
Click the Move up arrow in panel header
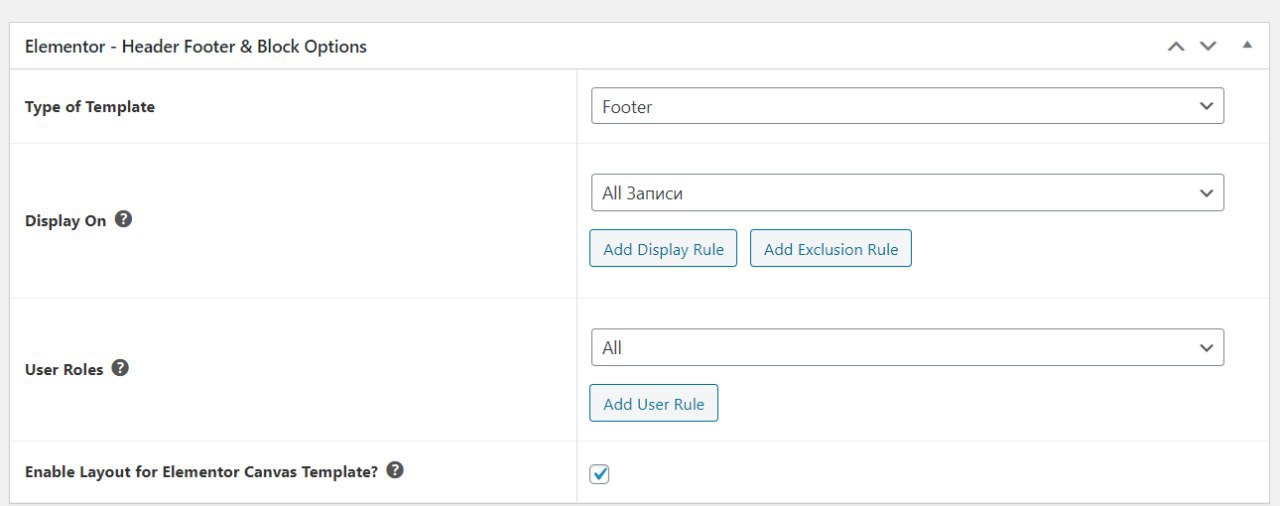pos(1176,46)
